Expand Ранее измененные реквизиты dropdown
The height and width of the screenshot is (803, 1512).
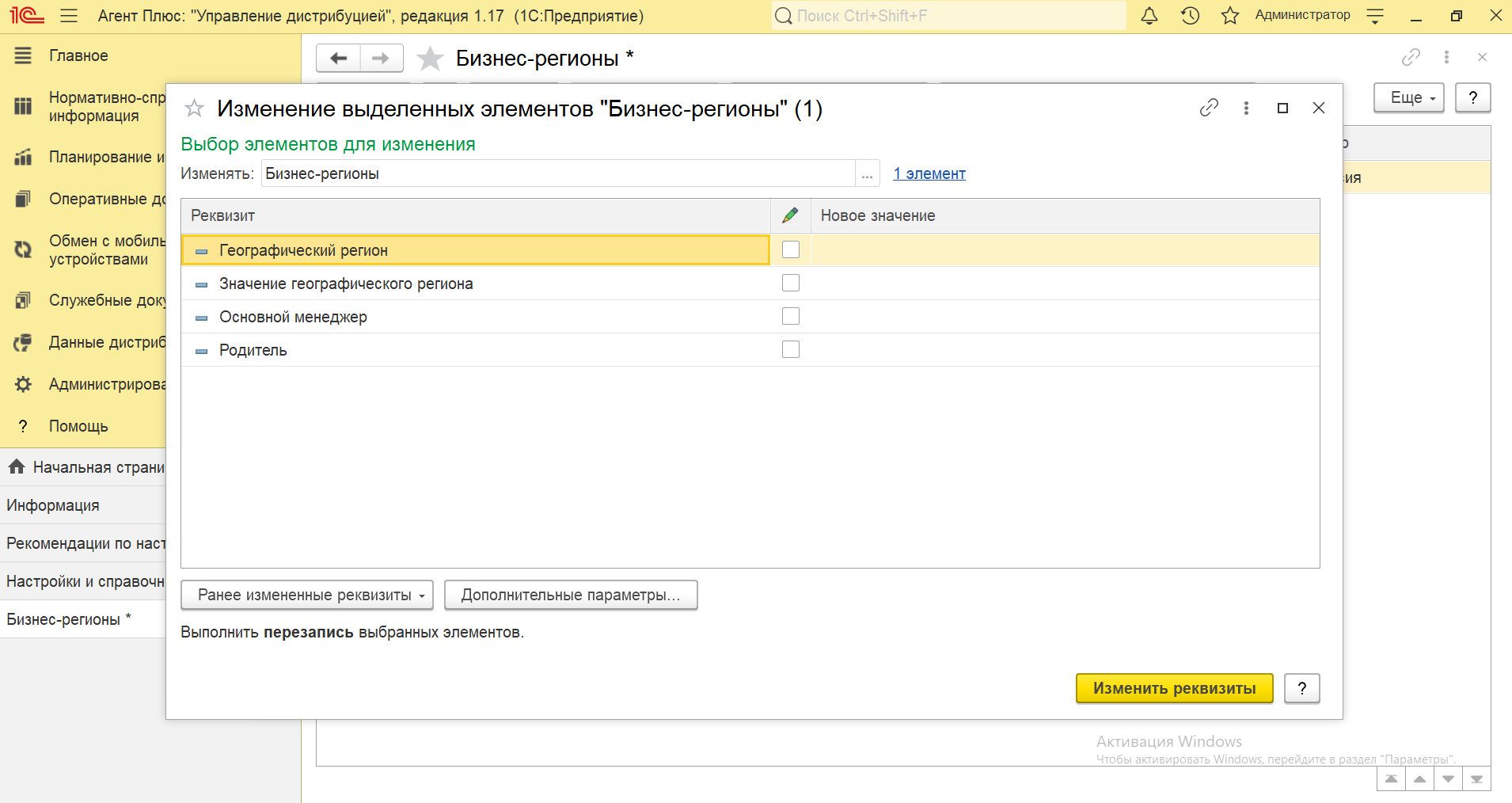307,595
